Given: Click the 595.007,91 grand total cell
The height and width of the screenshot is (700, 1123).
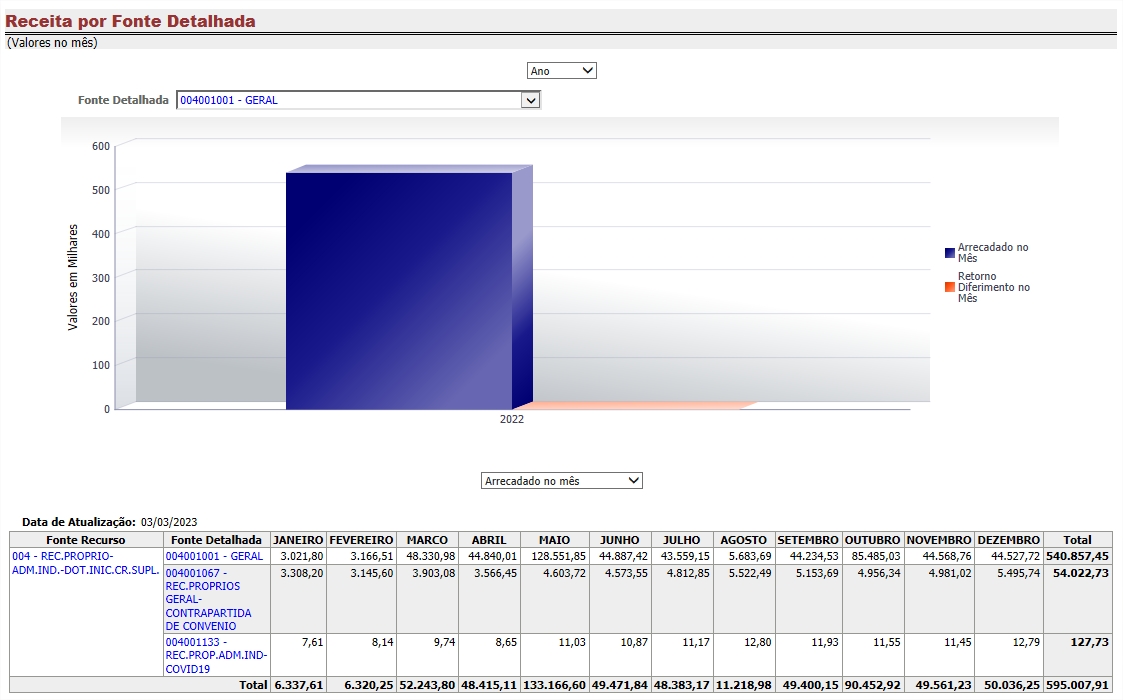Looking at the screenshot, I should (x=1077, y=685).
